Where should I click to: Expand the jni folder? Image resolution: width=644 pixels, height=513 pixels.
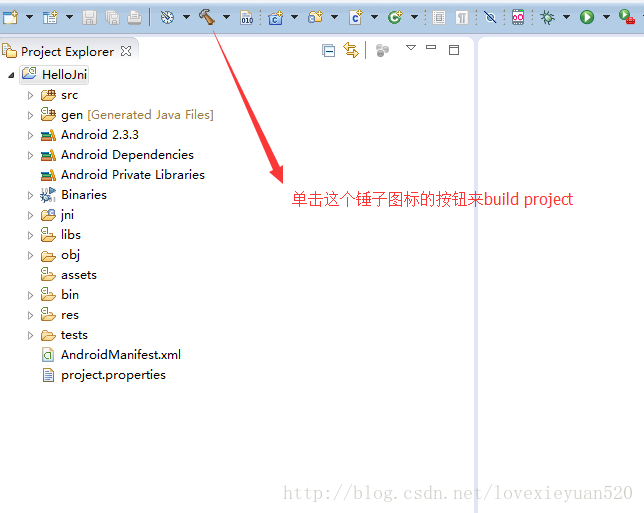tap(30, 215)
